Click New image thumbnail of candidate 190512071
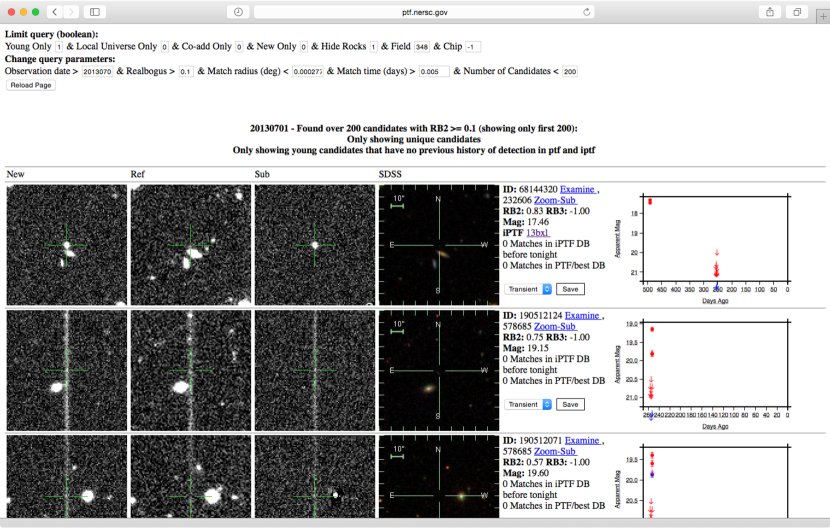 point(67,477)
